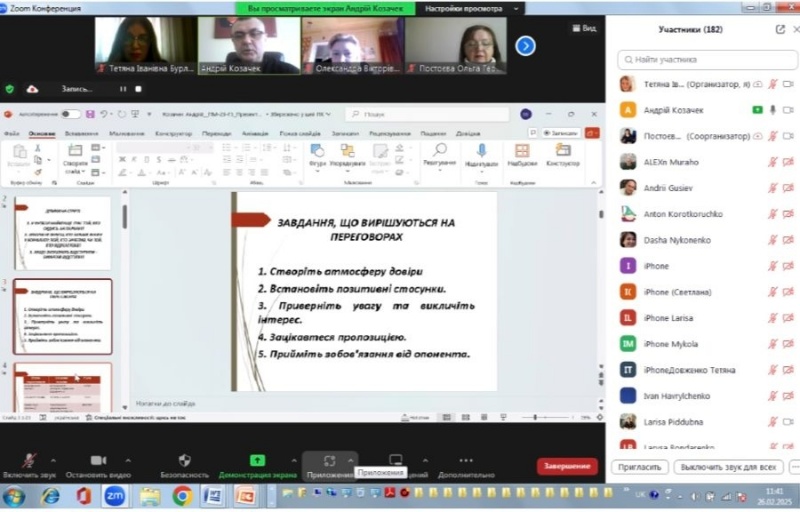
Task: Stop the Zoom recording
Action: (x=138, y=89)
